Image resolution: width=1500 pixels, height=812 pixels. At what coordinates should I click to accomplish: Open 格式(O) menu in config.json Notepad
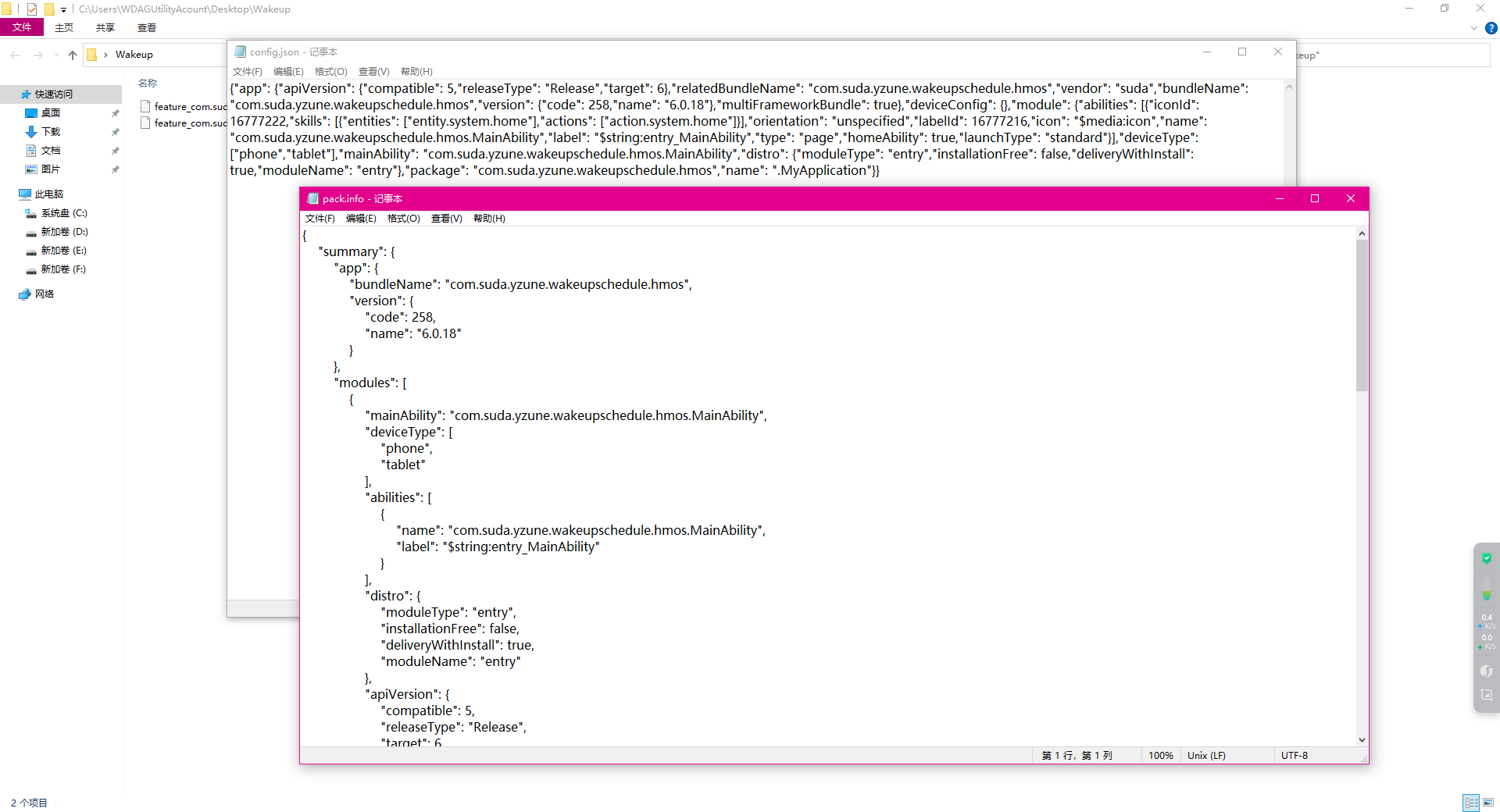331,72
